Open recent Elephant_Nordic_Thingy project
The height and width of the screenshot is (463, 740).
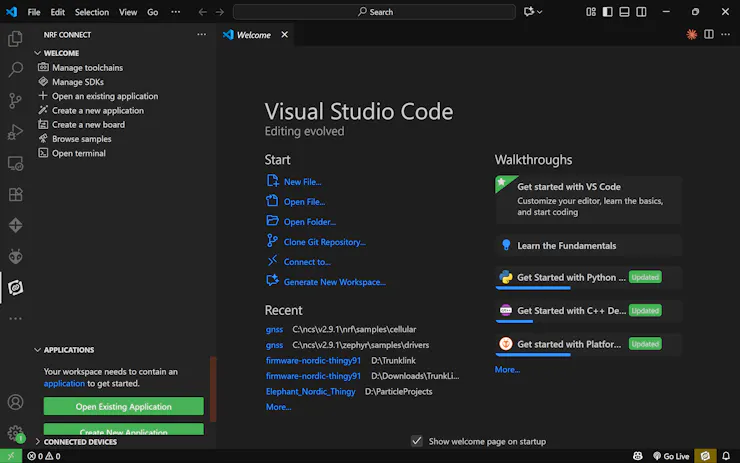pos(310,391)
